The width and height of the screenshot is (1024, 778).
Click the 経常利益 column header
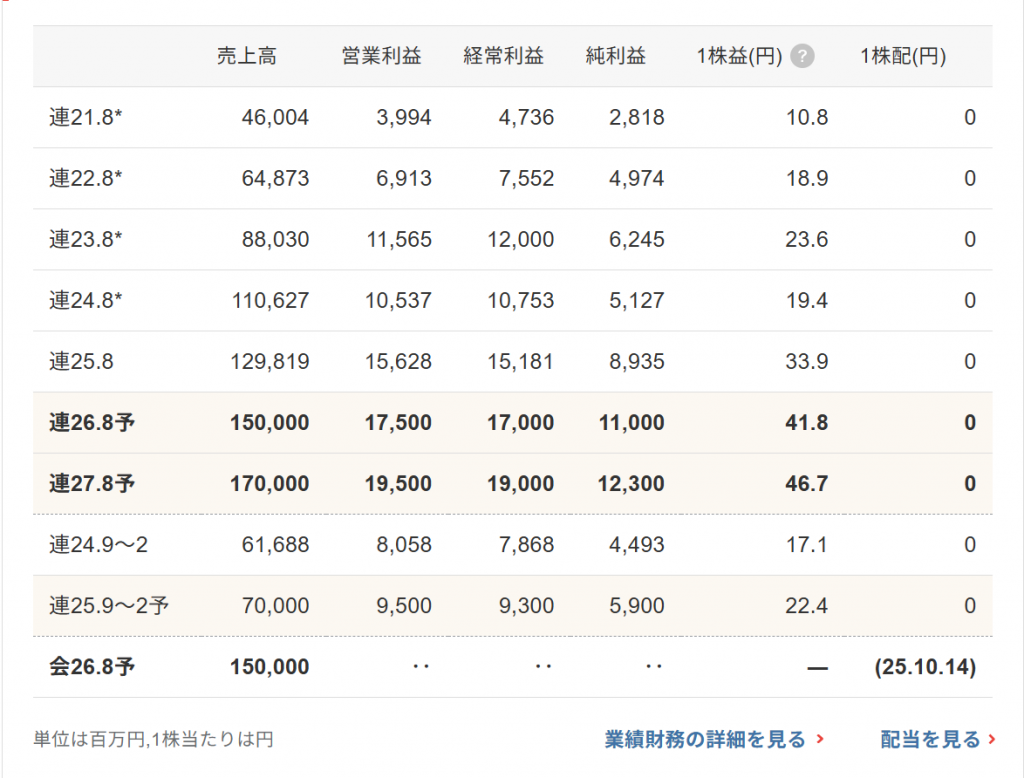(503, 57)
